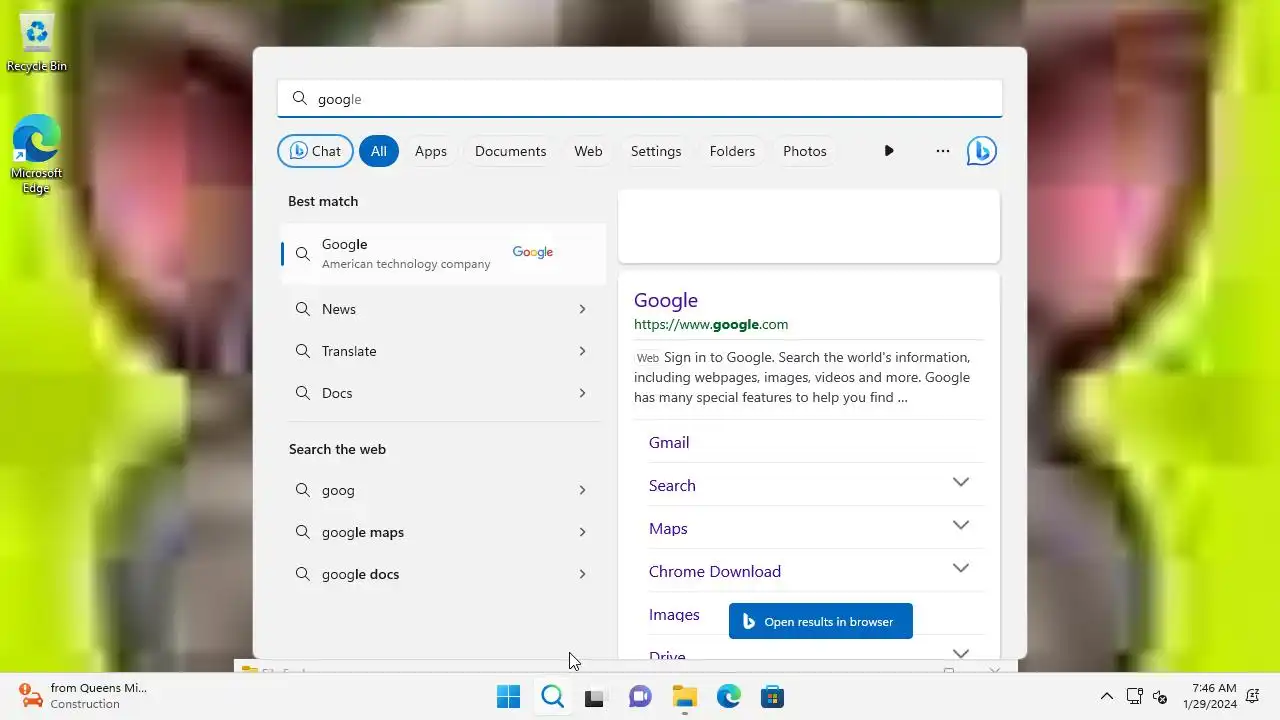
Task: Open the https://www.google.com URL link
Action: 711,324
